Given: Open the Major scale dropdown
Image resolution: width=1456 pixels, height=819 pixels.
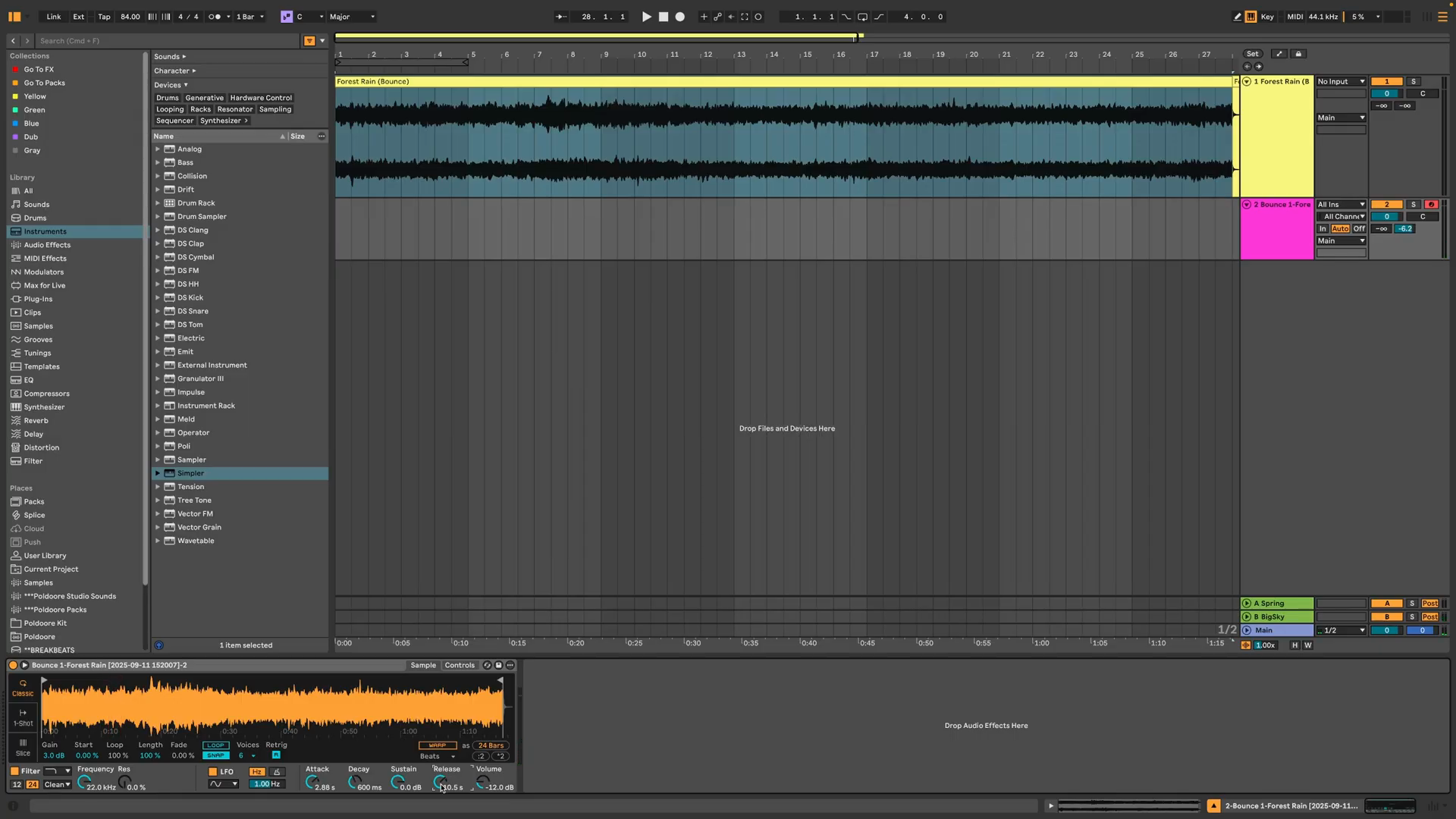Looking at the screenshot, I should (x=352, y=17).
